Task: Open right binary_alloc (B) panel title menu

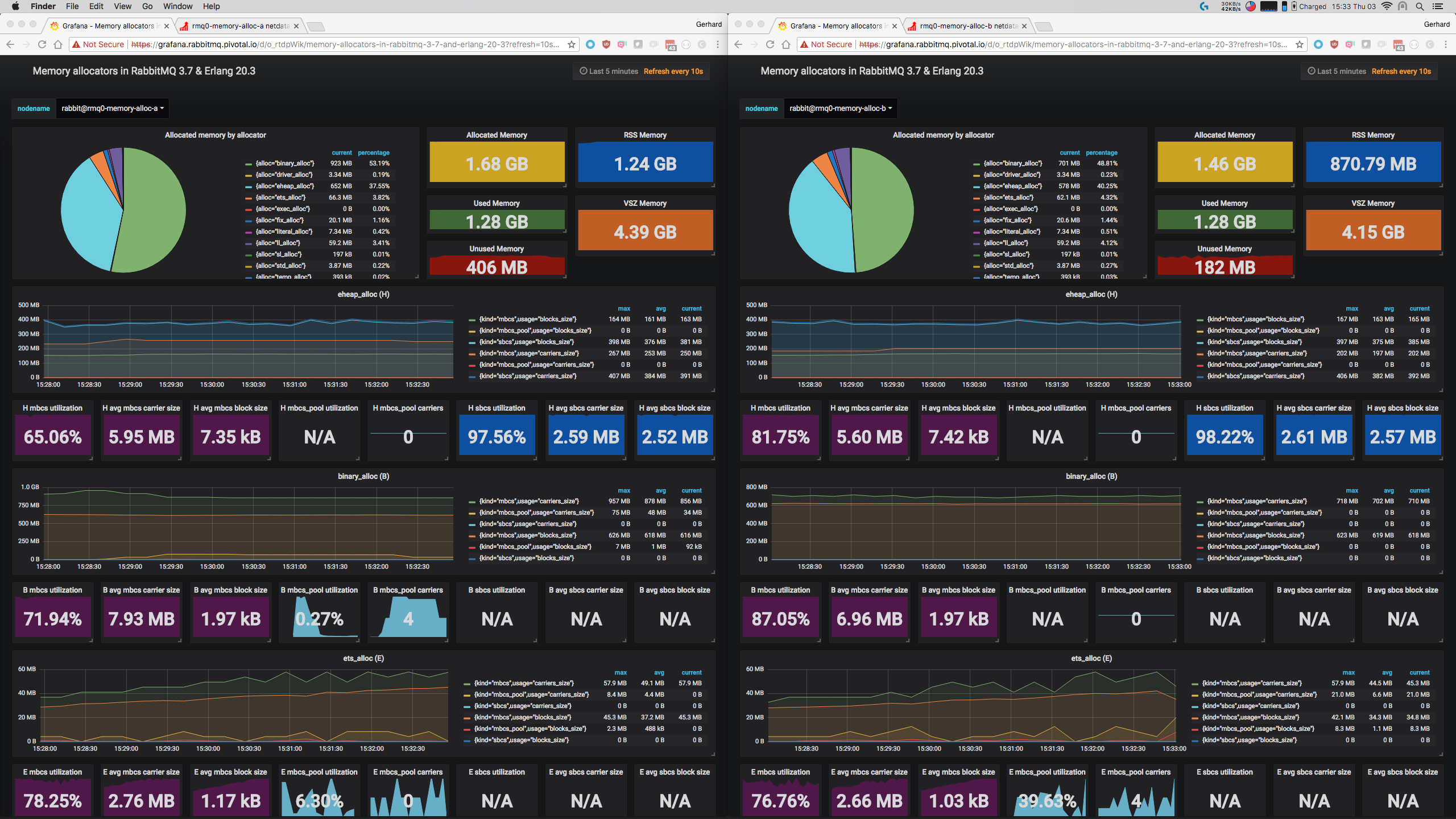Action: click(x=1091, y=476)
